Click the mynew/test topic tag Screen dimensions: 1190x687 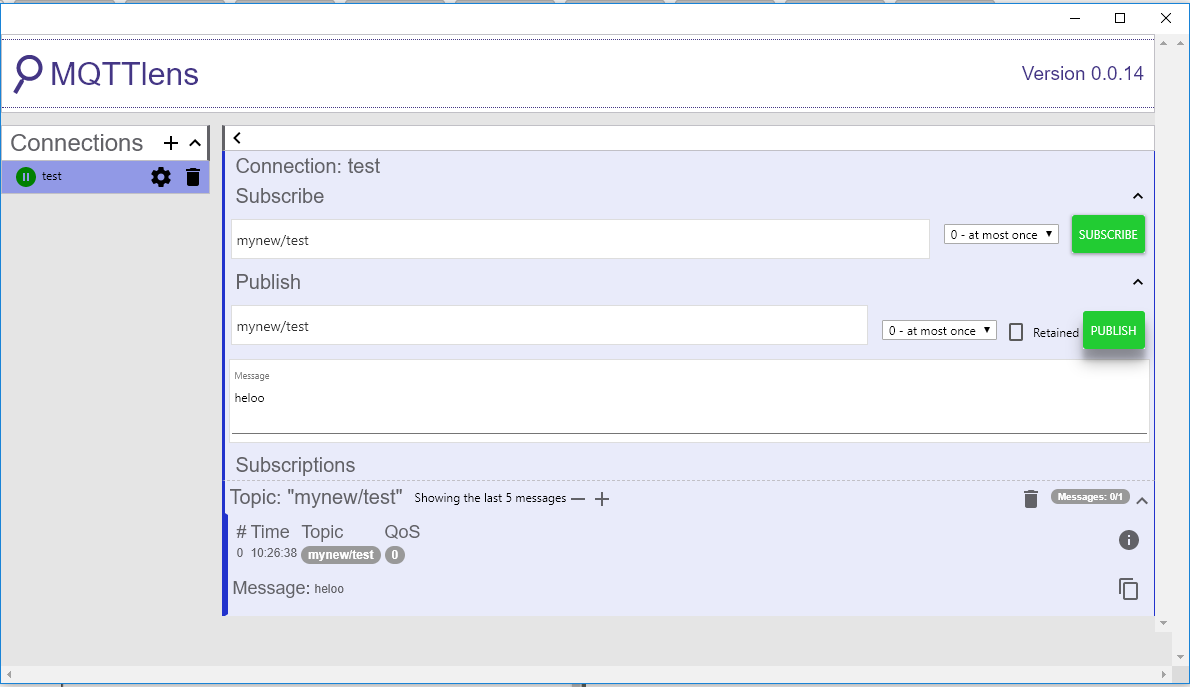(x=341, y=555)
